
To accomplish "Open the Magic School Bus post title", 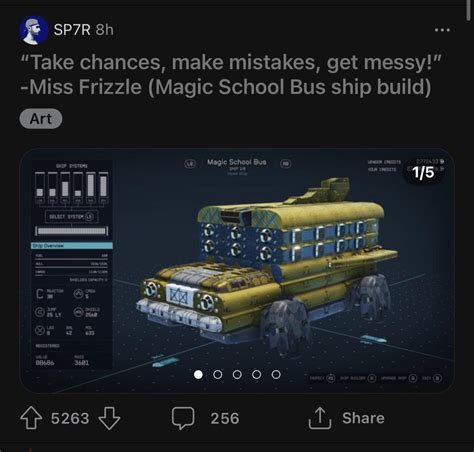I will 231,75.
